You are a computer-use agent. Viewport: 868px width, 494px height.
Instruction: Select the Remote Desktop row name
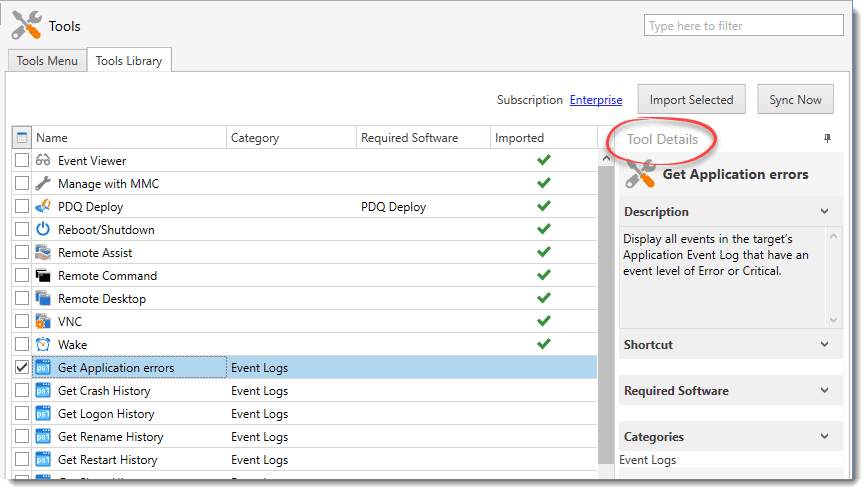pyautogui.click(x=102, y=299)
